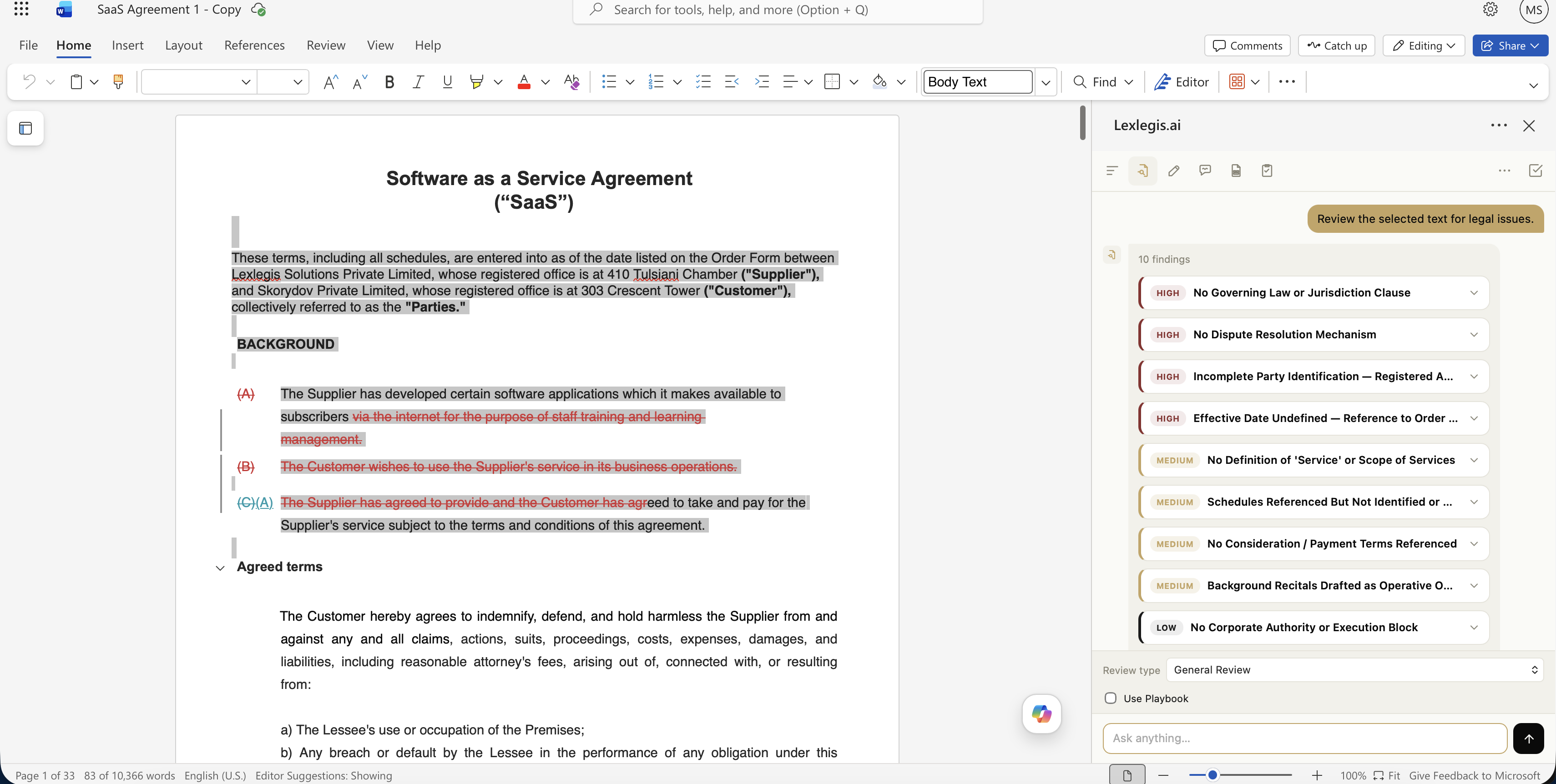
Task: Increase paragraph indent
Action: tap(762, 81)
